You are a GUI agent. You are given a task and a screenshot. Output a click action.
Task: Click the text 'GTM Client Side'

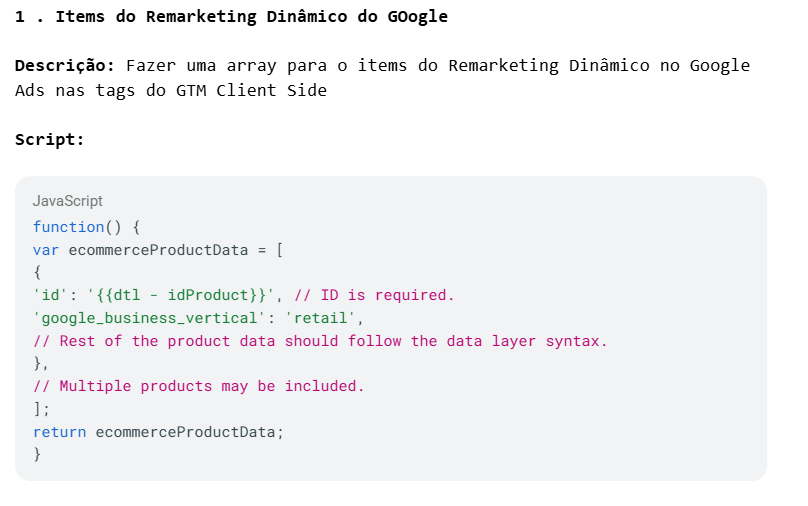pos(251,91)
